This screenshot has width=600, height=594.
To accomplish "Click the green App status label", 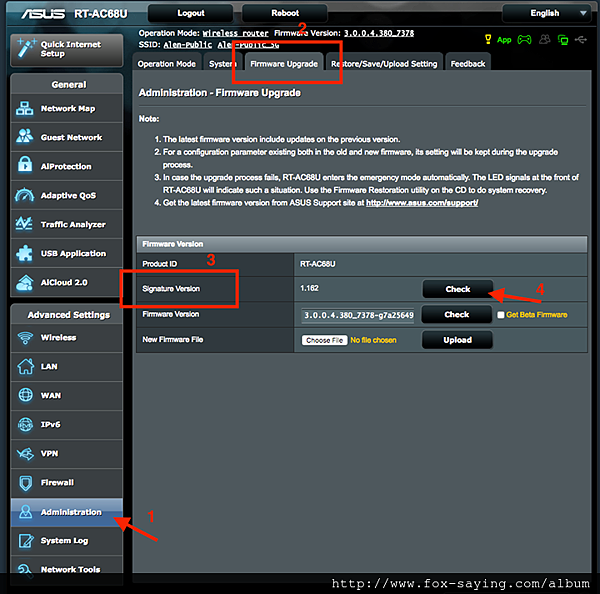I will click(504, 40).
